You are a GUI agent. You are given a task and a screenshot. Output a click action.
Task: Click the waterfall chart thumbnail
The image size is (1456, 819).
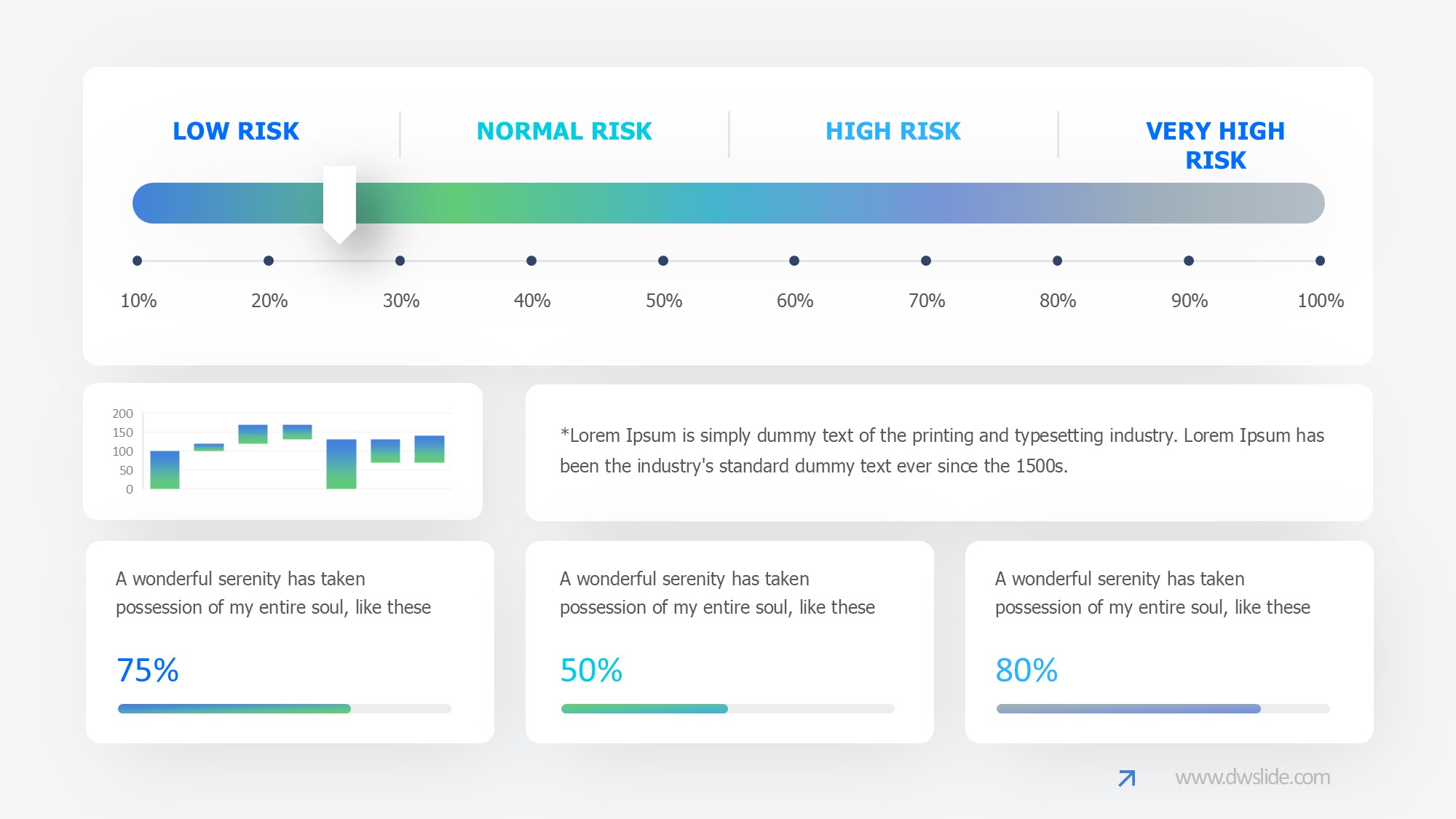(x=282, y=451)
